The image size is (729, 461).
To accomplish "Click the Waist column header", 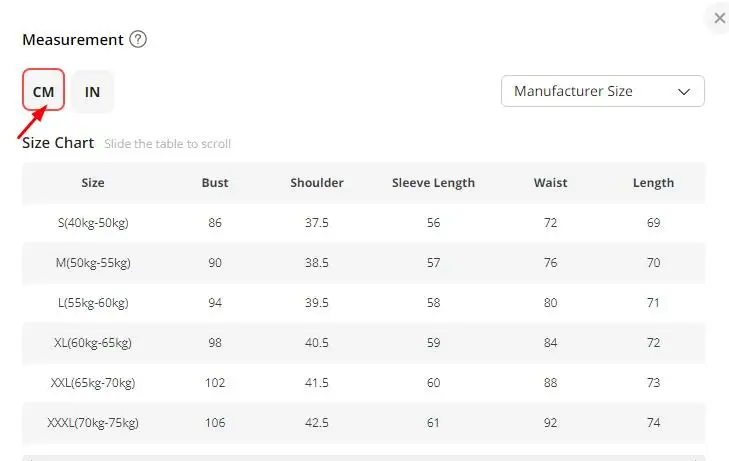I will click(550, 183).
